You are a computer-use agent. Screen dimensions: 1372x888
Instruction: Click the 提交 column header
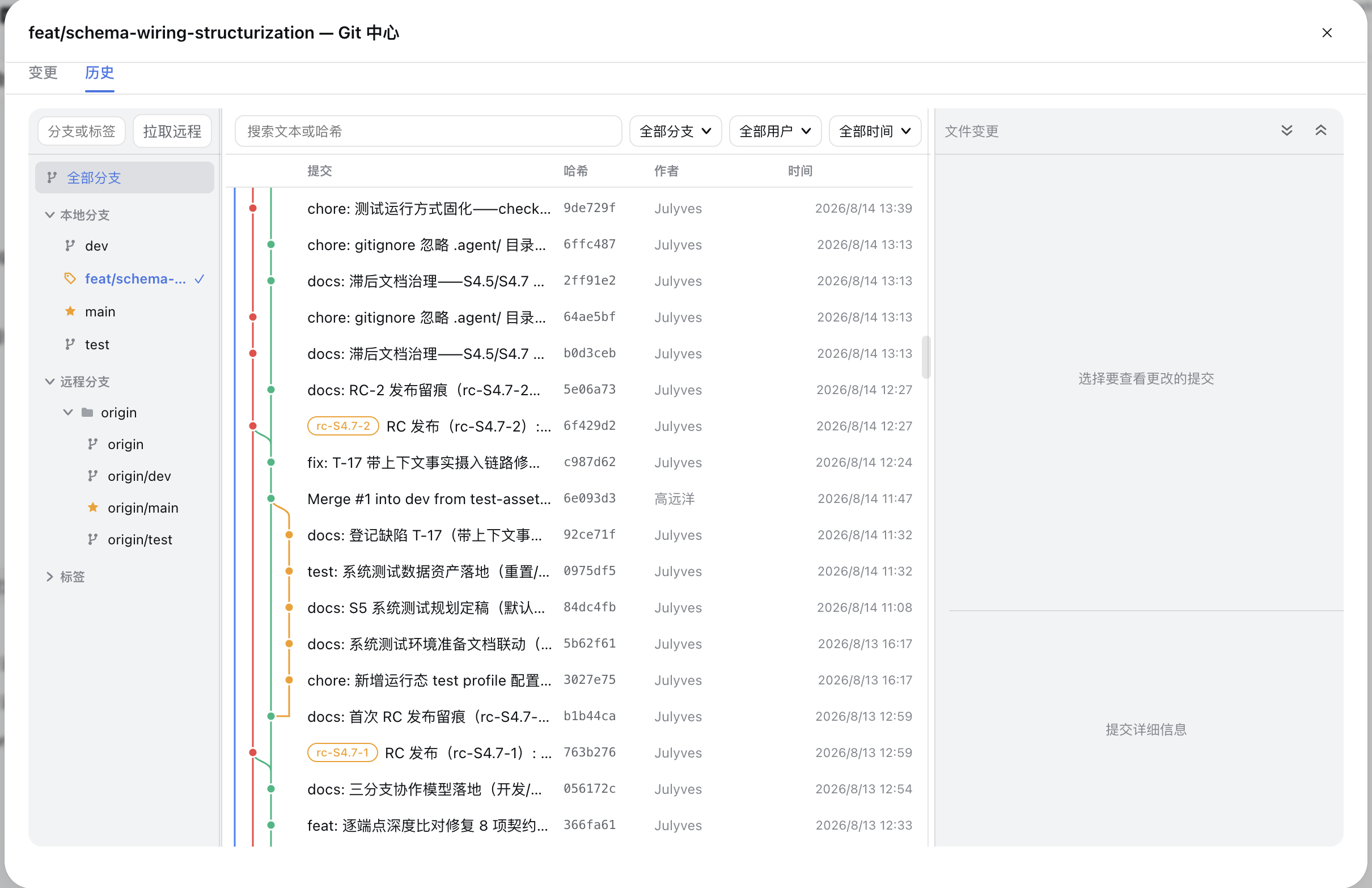pyautogui.click(x=319, y=171)
